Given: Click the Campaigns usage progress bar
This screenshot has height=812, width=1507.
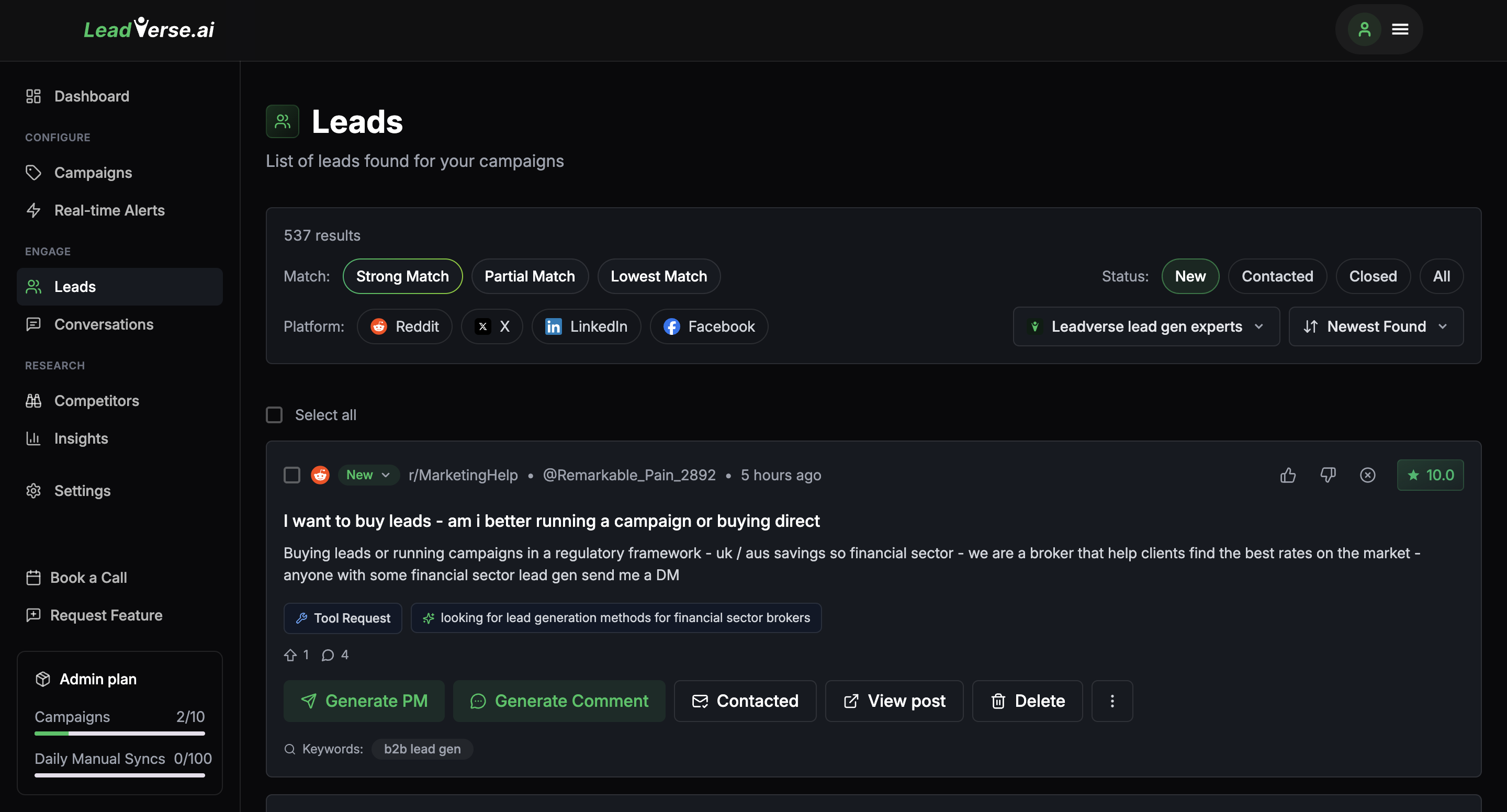Looking at the screenshot, I should point(119,733).
